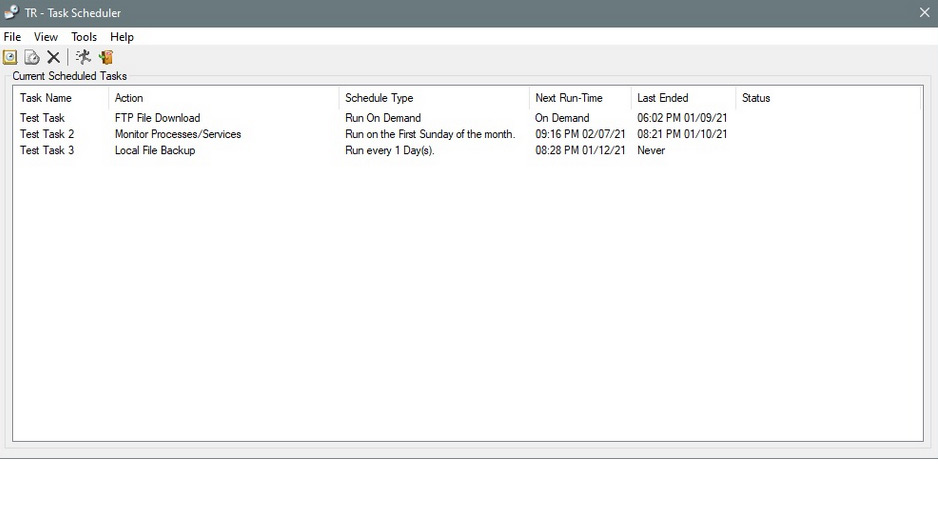The height and width of the screenshot is (523, 938).
Task: Click '06:02 PM 01/09/21' last ended cell
Action: [682, 118]
